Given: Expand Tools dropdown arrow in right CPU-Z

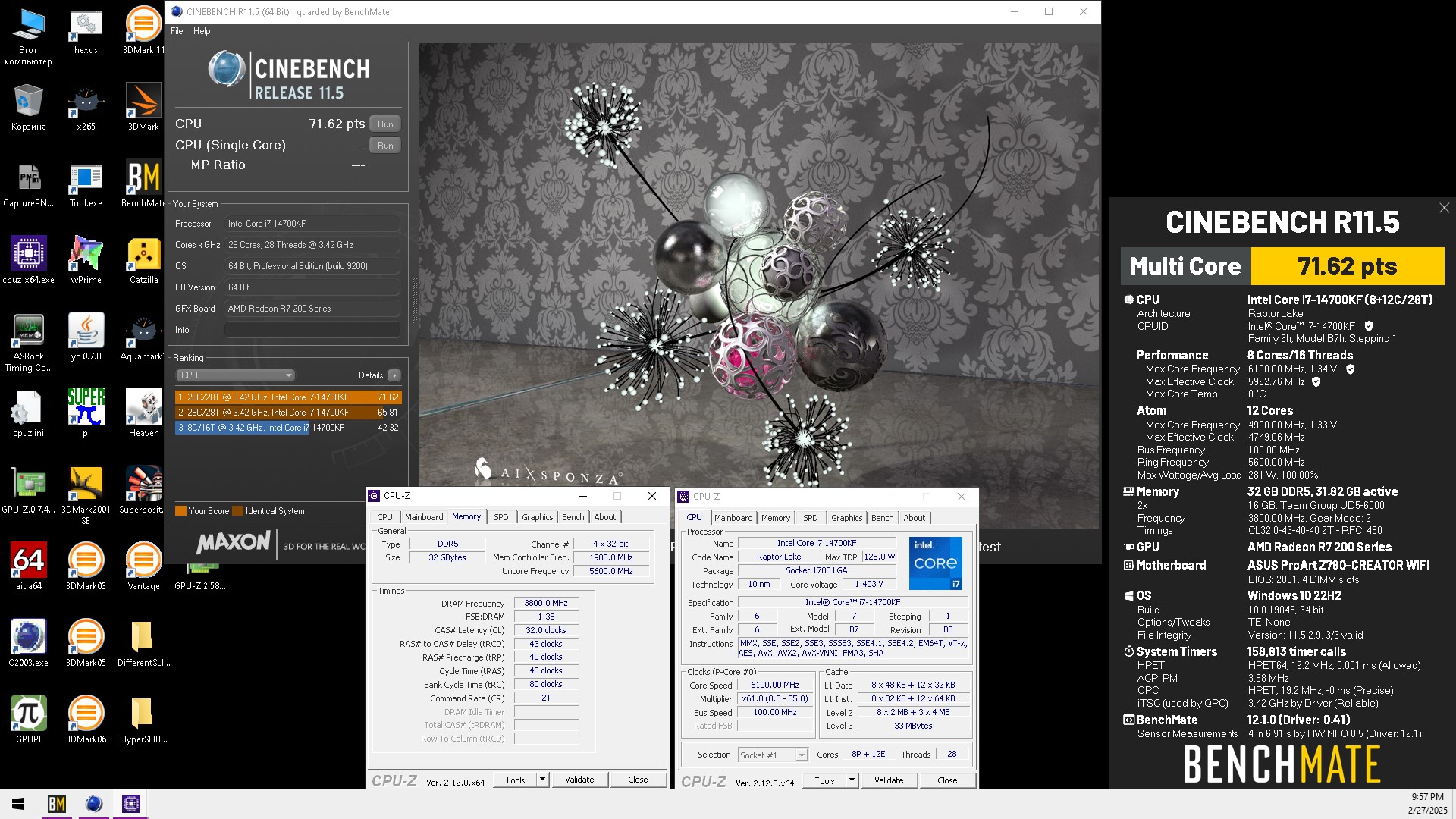Looking at the screenshot, I should (852, 780).
